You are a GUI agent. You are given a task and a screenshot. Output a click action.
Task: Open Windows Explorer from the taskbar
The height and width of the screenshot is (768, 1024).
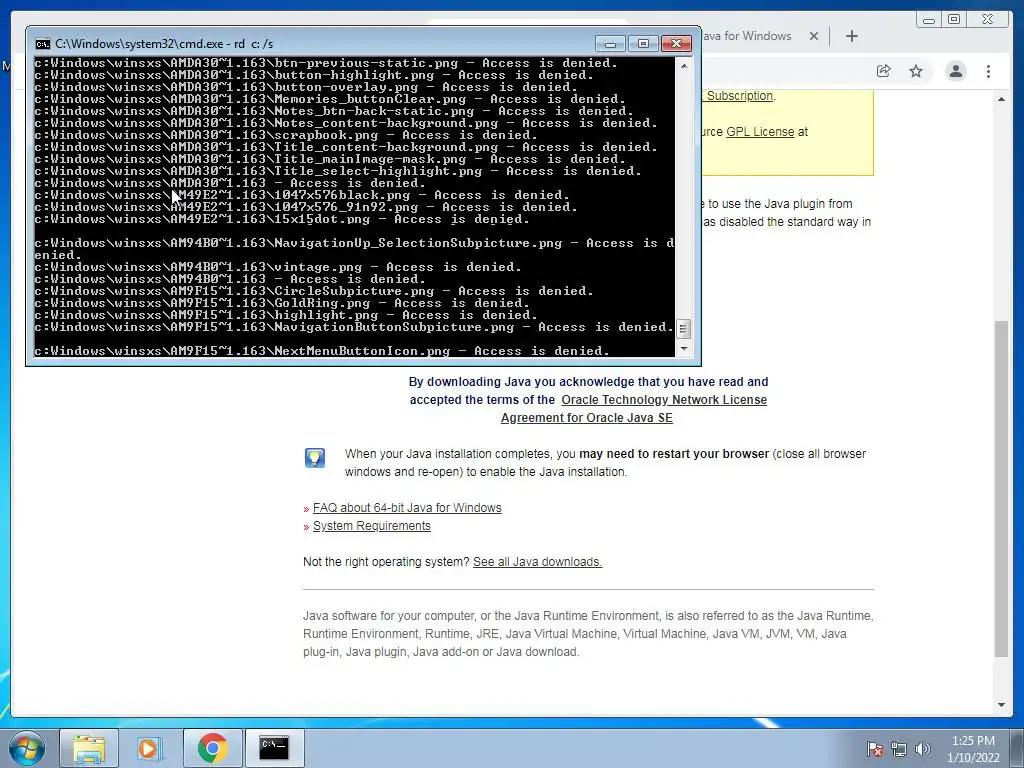coord(89,748)
